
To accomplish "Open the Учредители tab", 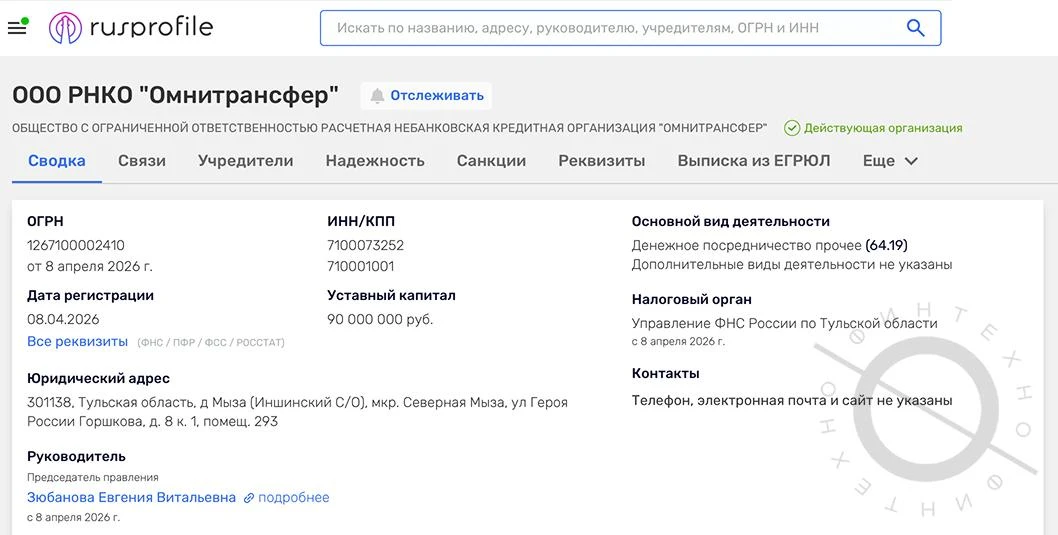I will (246, 161).
